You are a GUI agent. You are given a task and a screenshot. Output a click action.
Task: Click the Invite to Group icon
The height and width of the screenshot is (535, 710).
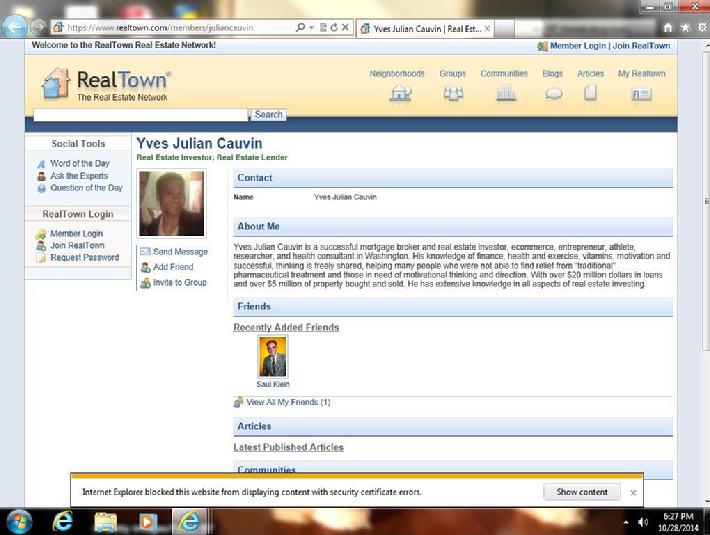point(145,283)
